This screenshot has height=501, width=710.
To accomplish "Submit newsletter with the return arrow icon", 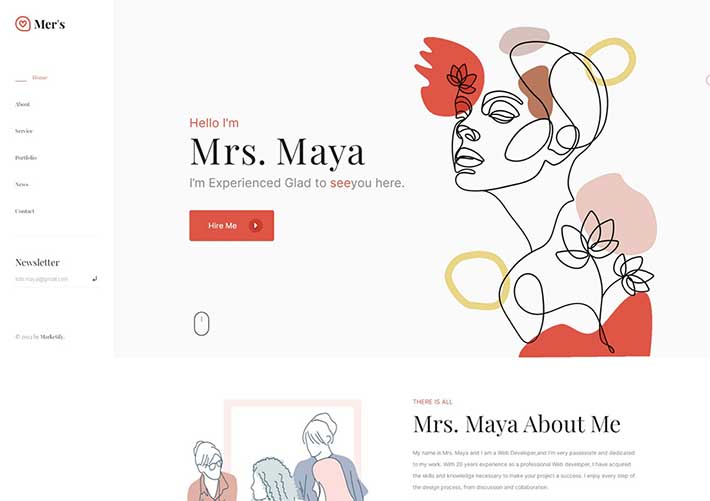I will 95,279.
